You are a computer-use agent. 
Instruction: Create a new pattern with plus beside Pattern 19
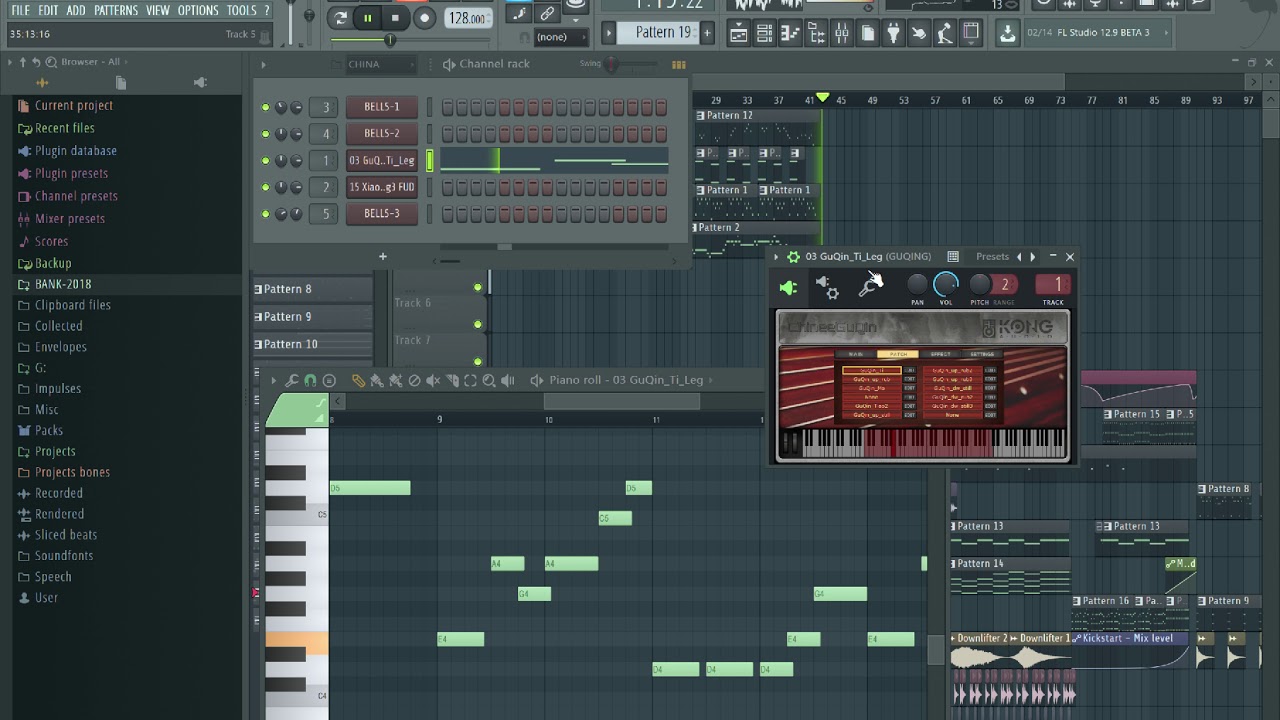(707, 33)
